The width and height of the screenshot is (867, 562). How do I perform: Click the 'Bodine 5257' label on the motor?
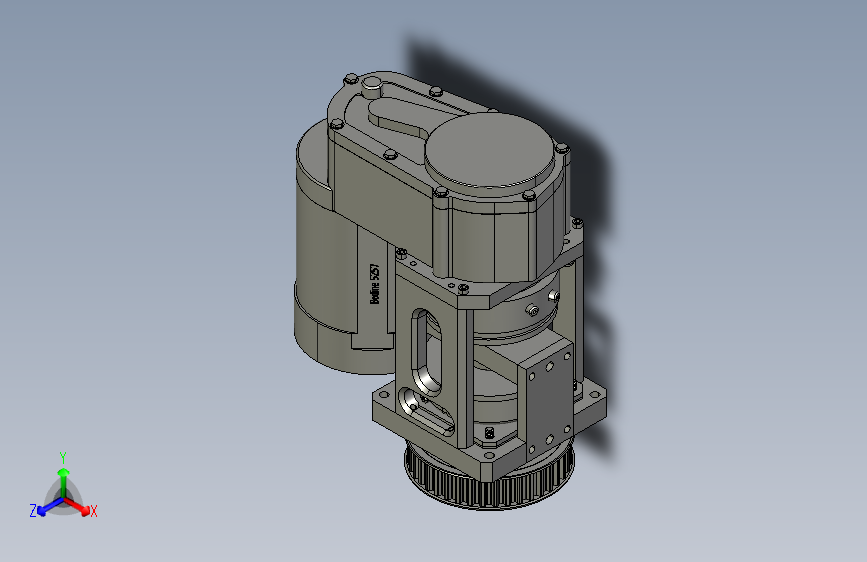point(375,283)
